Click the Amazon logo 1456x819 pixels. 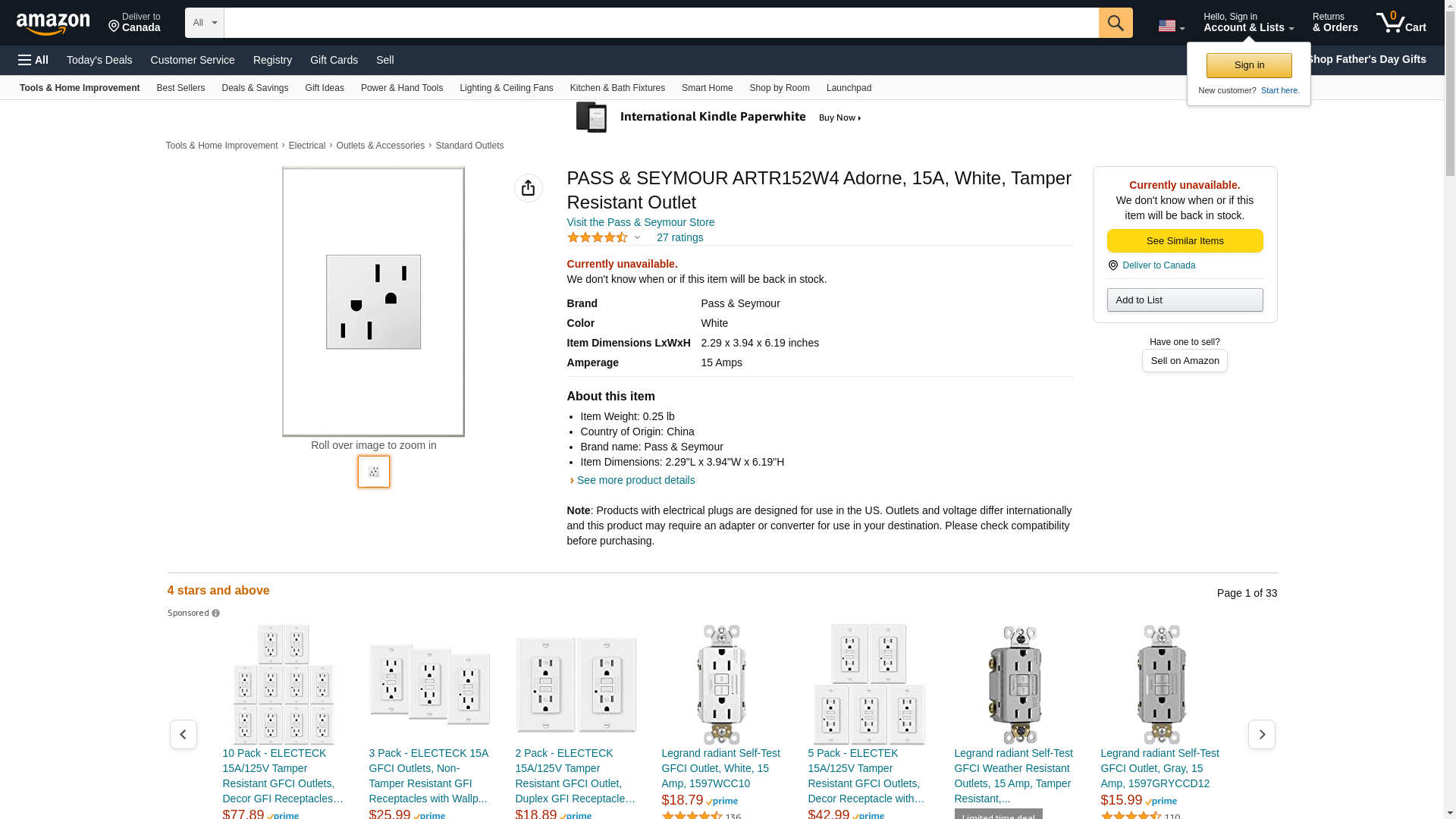point(53,24)
